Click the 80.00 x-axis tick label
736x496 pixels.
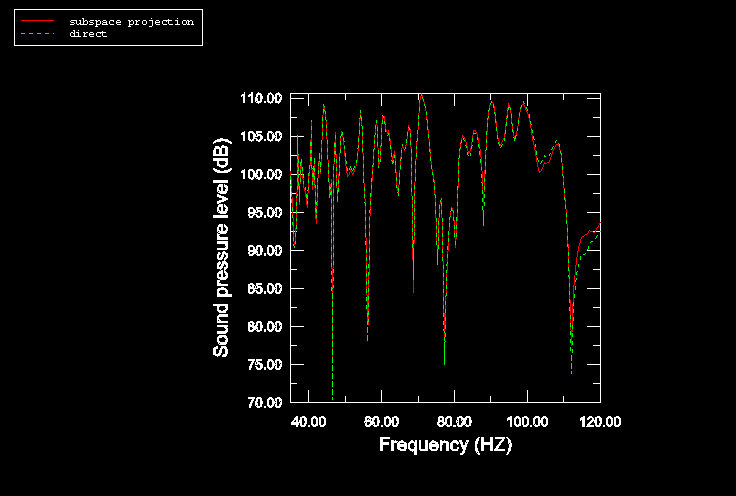pos(455,421)
